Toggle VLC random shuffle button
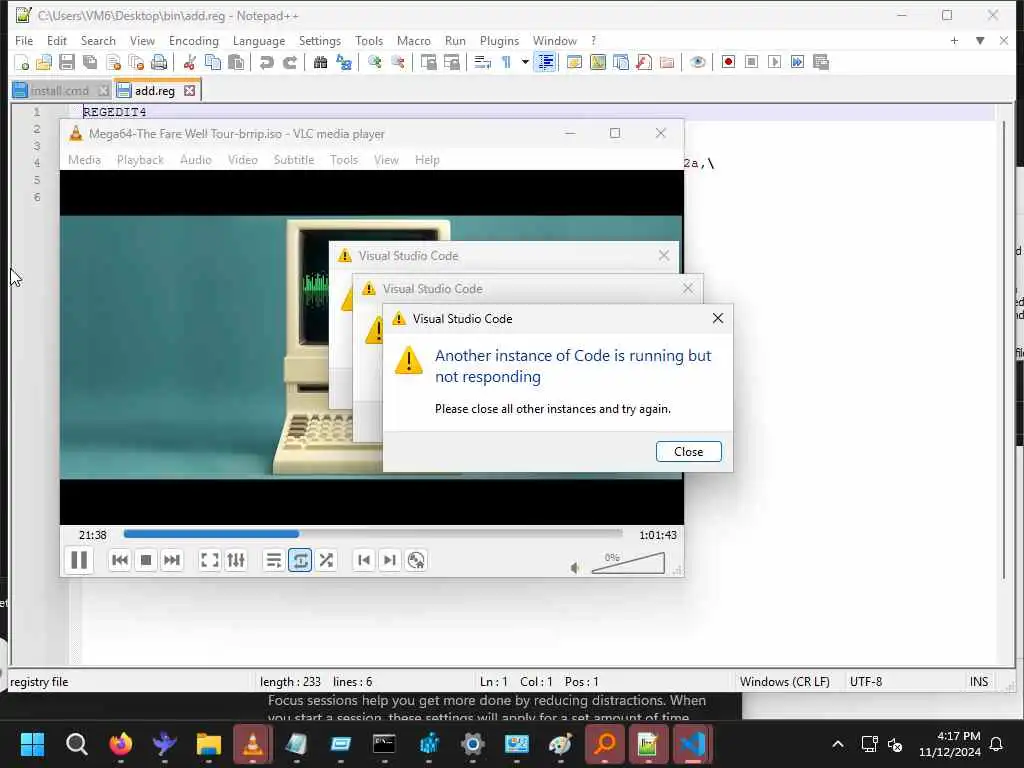1024x768 pixels. point(326,560)
